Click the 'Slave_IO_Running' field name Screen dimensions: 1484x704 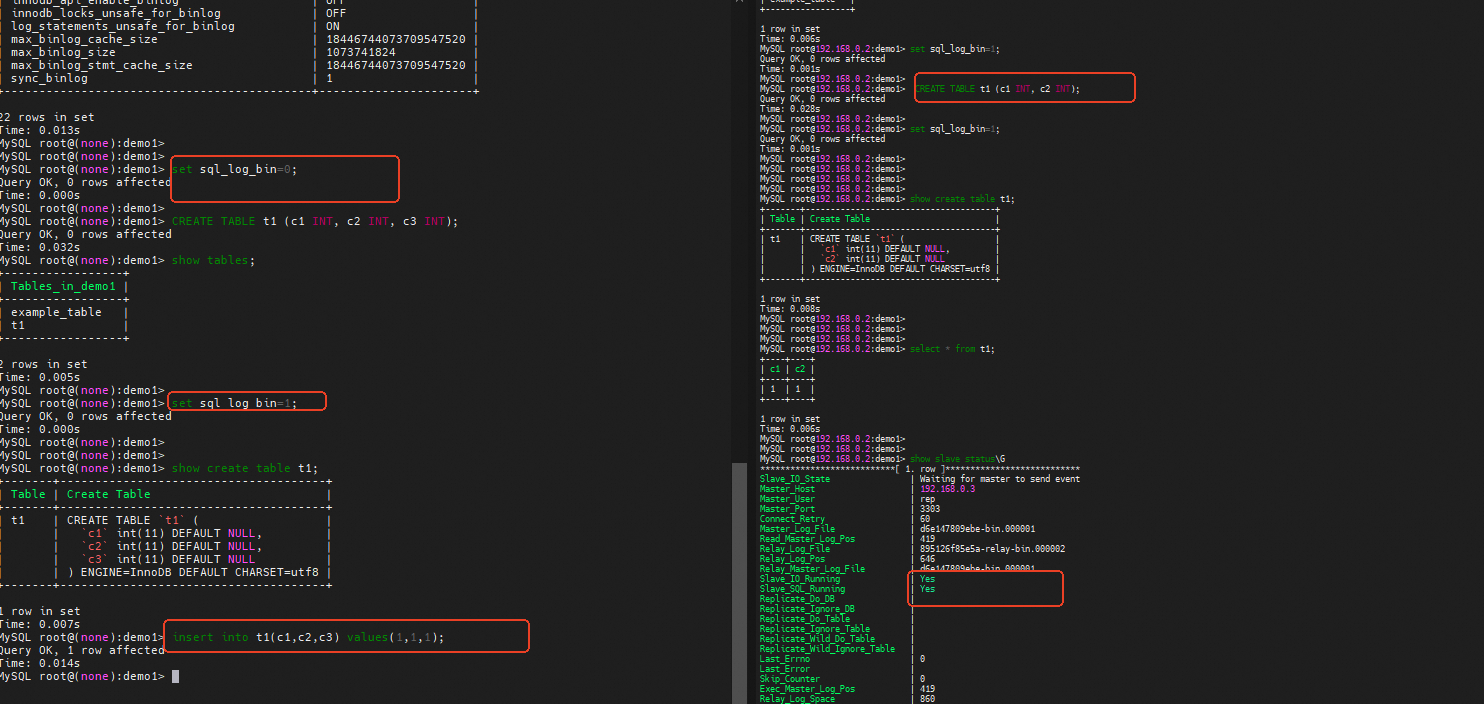pos(800,579)
